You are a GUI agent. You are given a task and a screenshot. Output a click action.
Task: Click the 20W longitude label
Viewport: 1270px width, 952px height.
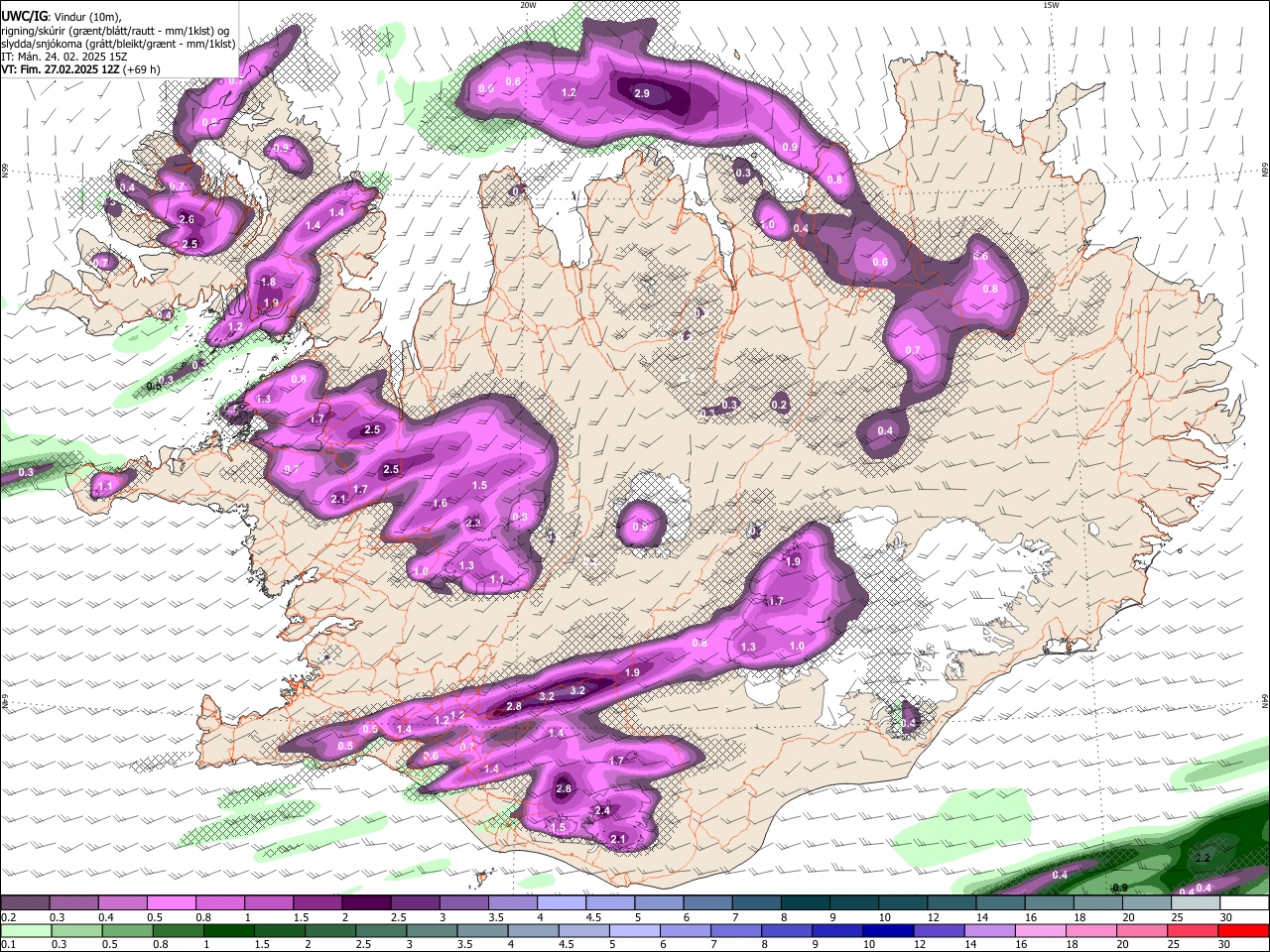528,5
